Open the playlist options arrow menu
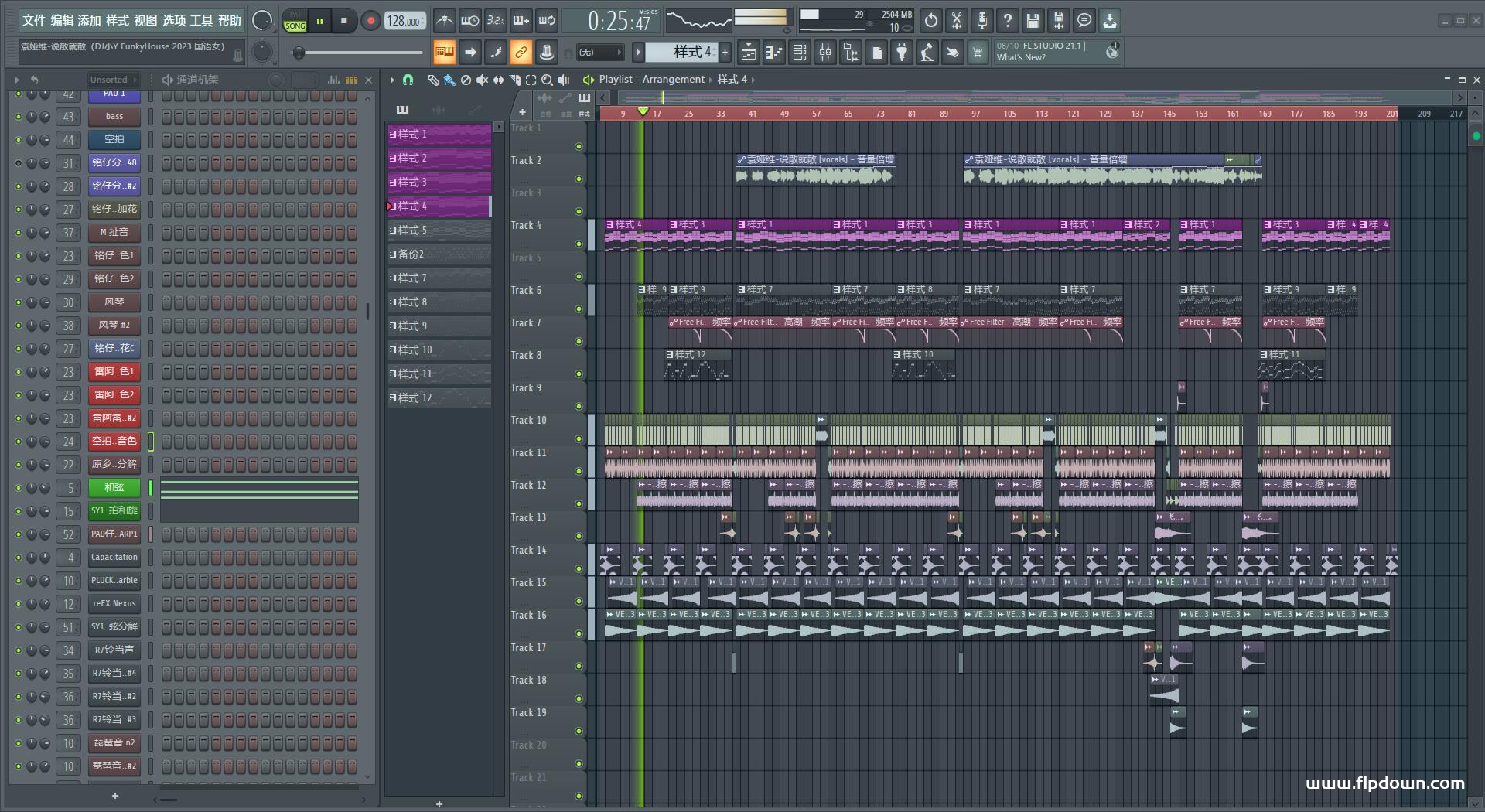The height and width of the screenshot is (812, 1485). click(x=392, y=80)
